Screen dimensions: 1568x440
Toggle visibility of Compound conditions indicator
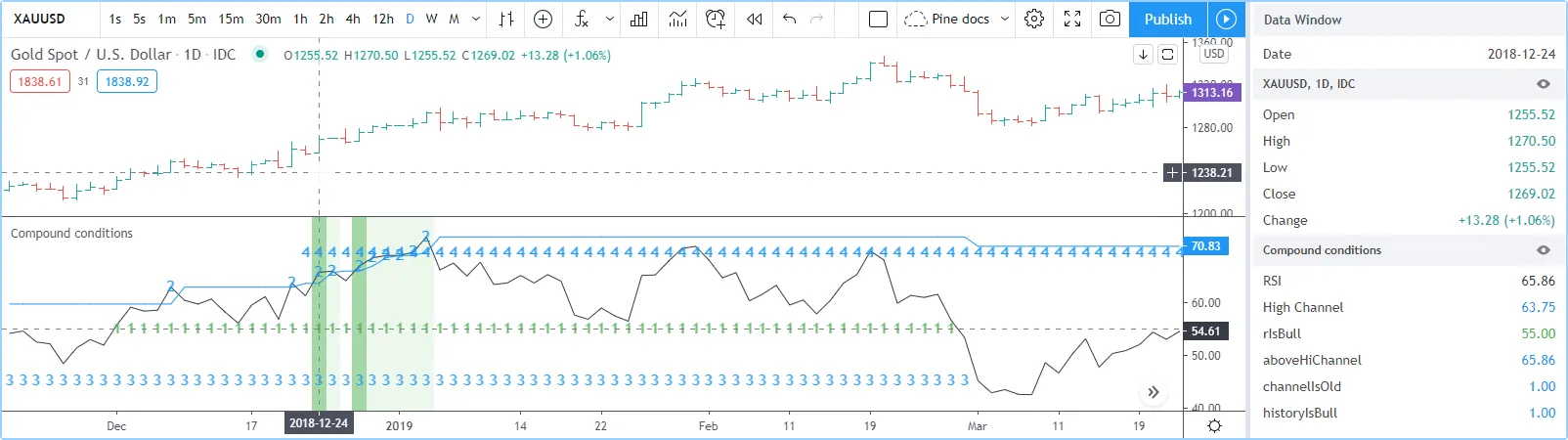tap(1544, 250)
